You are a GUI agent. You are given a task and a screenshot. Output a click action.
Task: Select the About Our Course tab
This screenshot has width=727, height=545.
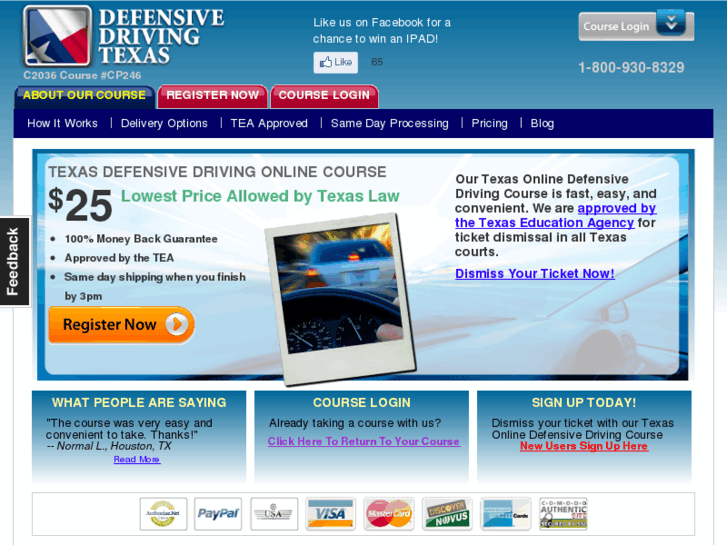(x=84, y=97)
